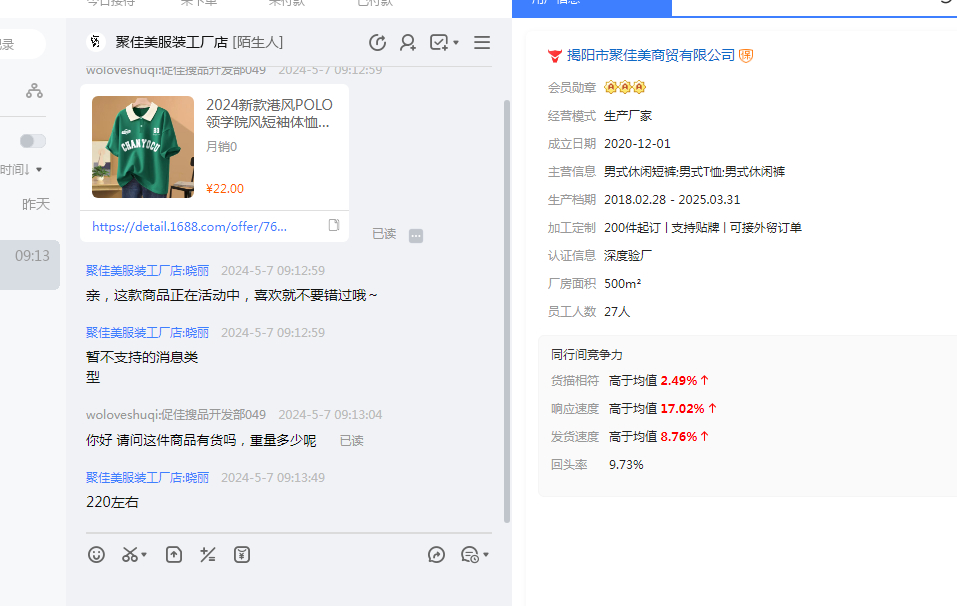This screenshot has height=606, width=957.
Task: Expand dropdown arrow next to scissors tool
Action: pos(144,555)
